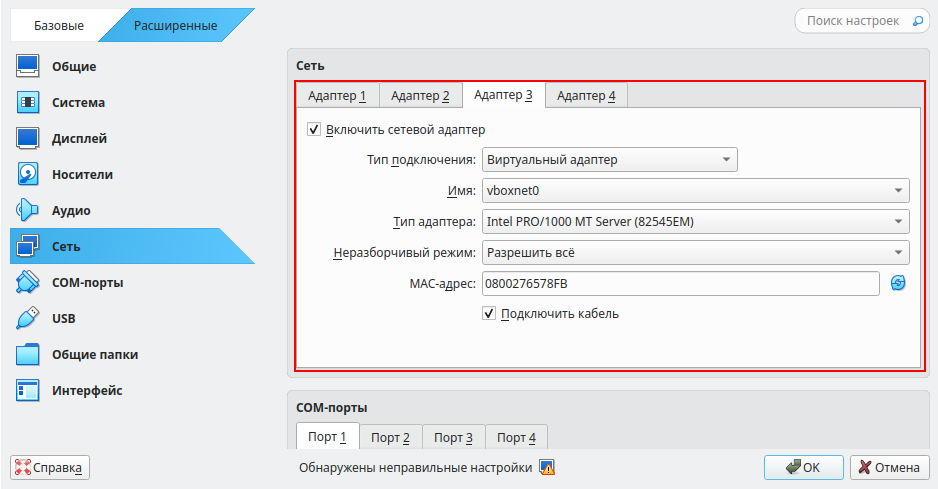The height and width of the screenshot is (489, 938).
Task: Select the COM-порты connector icon
Action: [x=28, y=283]
